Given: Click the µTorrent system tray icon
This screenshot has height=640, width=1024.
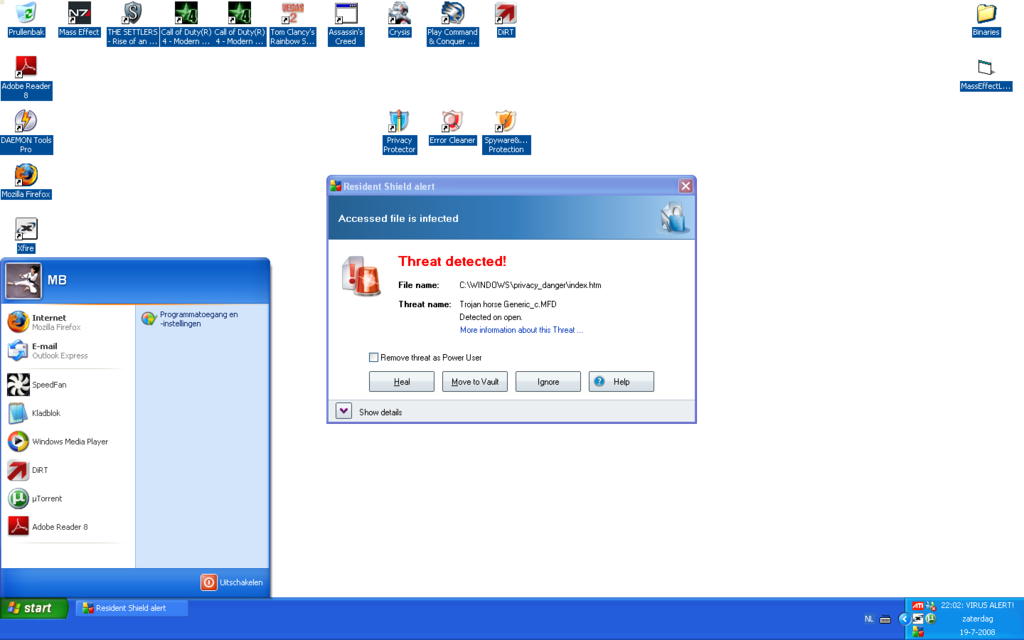Looking at the screenshot, I should [931, 618].
